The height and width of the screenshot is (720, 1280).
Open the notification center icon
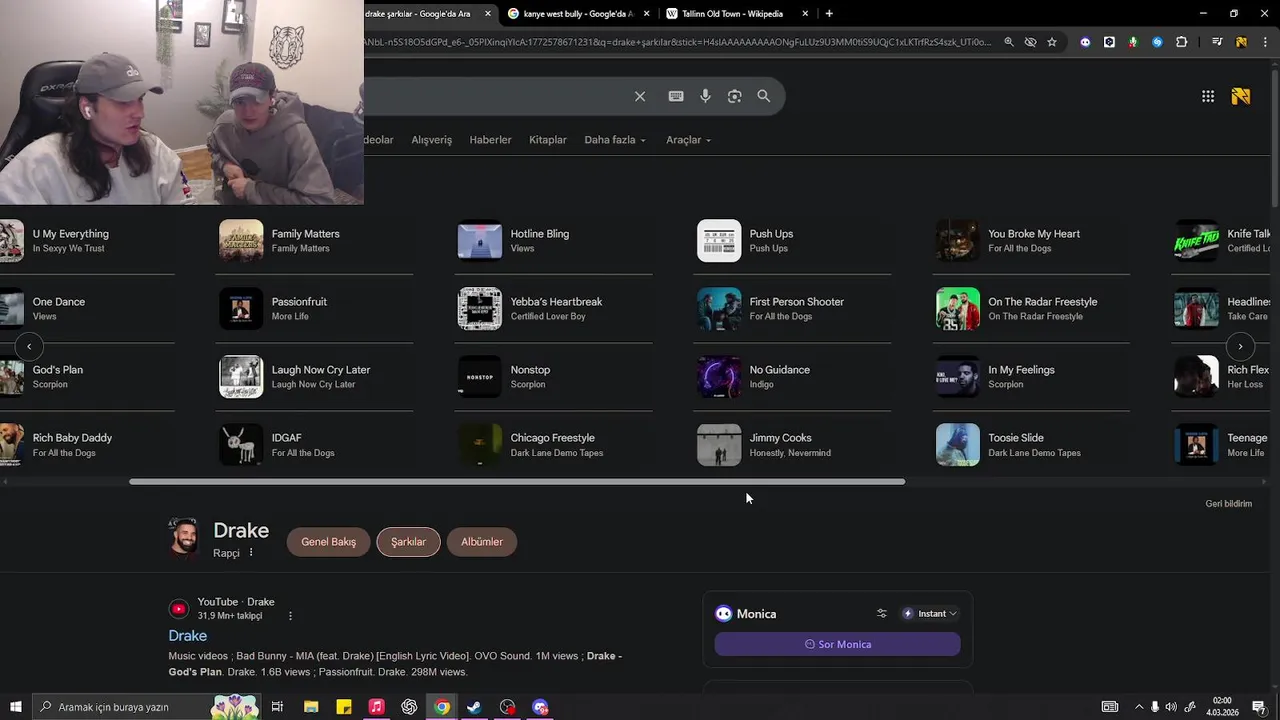pos(1259,707)
